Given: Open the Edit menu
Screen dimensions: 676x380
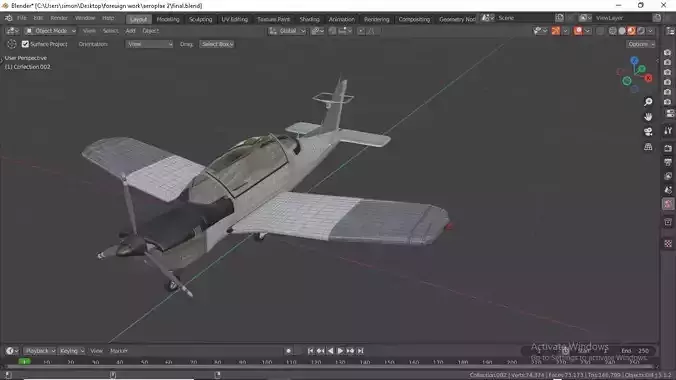Looking at the screenshot, I should click(x=38, y=18).
